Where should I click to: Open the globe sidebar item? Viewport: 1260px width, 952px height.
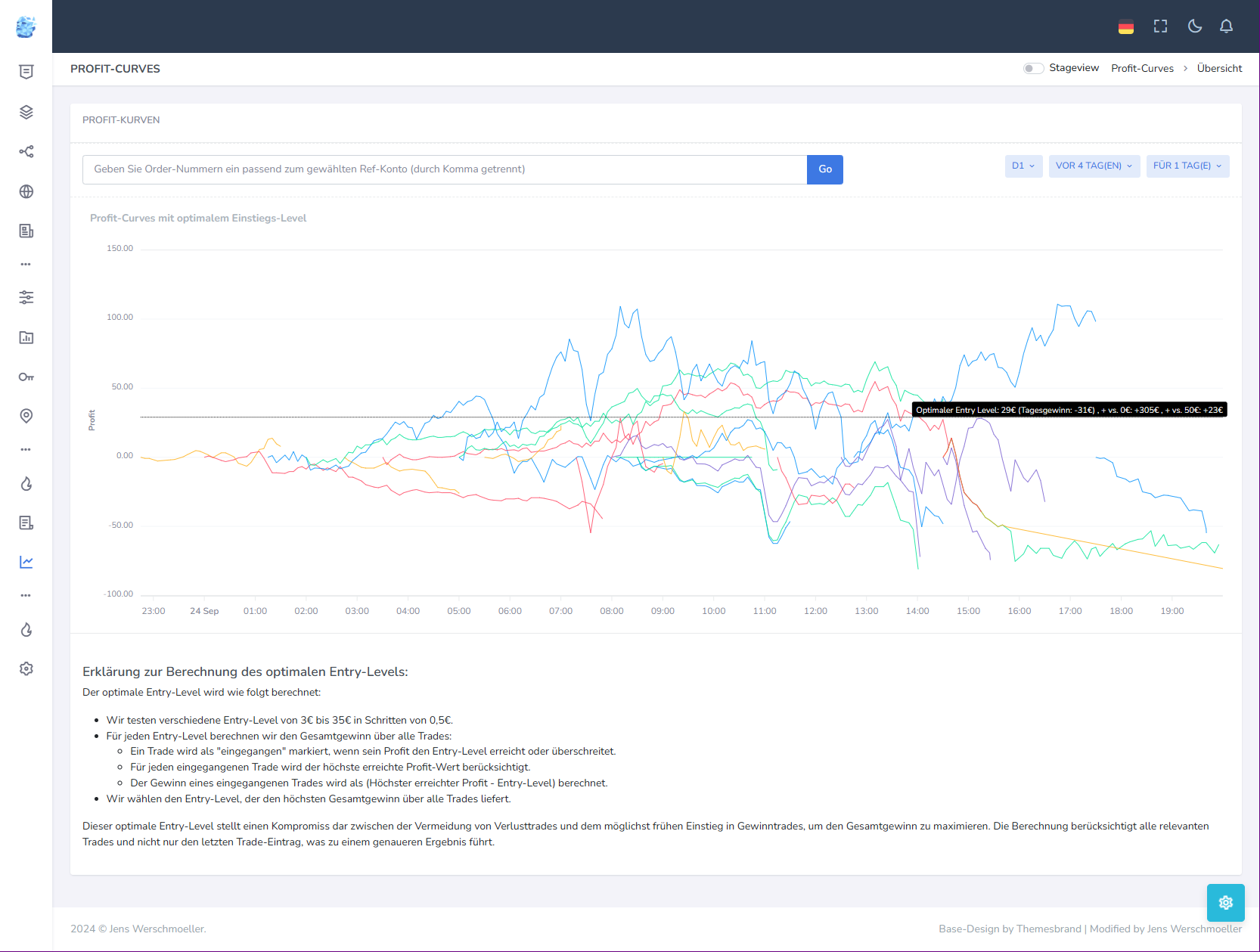pos(26,191)
